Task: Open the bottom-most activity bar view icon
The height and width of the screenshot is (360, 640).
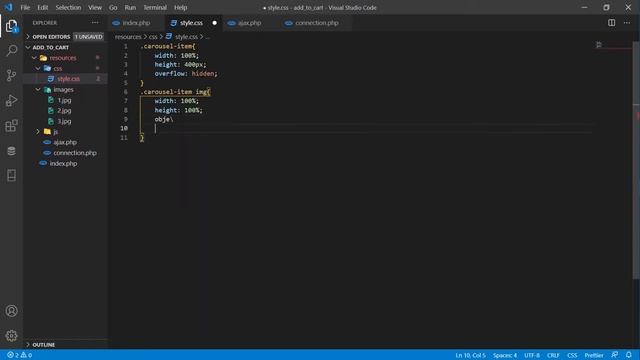Action: pyautogui.click(x=11, y=176)
